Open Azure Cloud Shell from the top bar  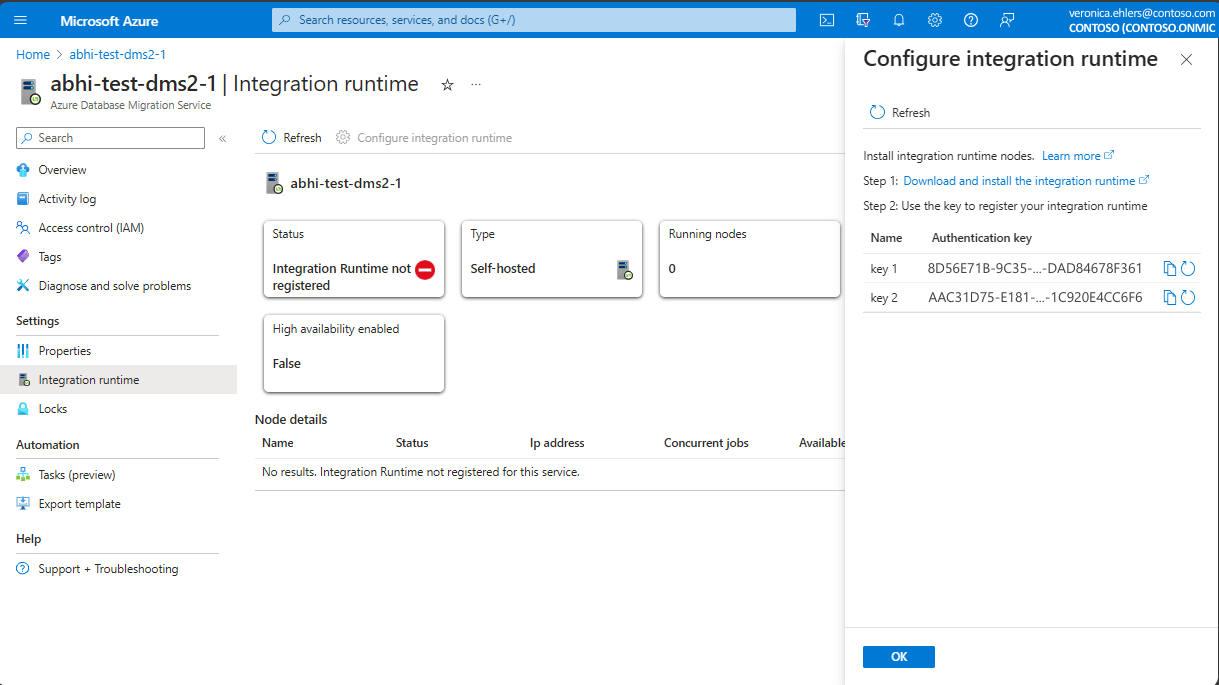[x=826, y=19]
